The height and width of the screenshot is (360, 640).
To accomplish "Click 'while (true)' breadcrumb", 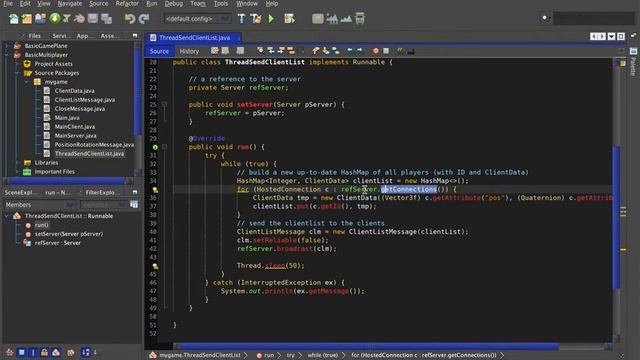I will point(322,355).
